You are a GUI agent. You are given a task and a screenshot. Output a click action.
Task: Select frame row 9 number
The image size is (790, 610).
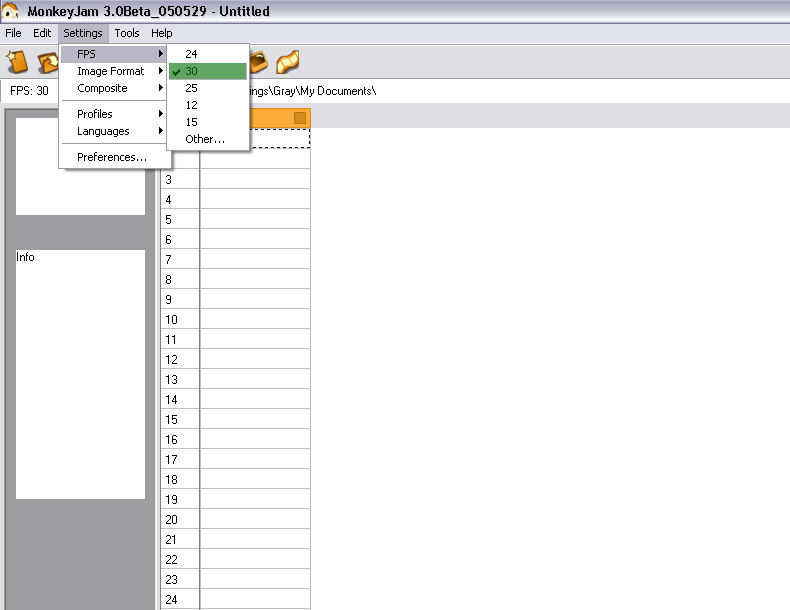(180, 299)
